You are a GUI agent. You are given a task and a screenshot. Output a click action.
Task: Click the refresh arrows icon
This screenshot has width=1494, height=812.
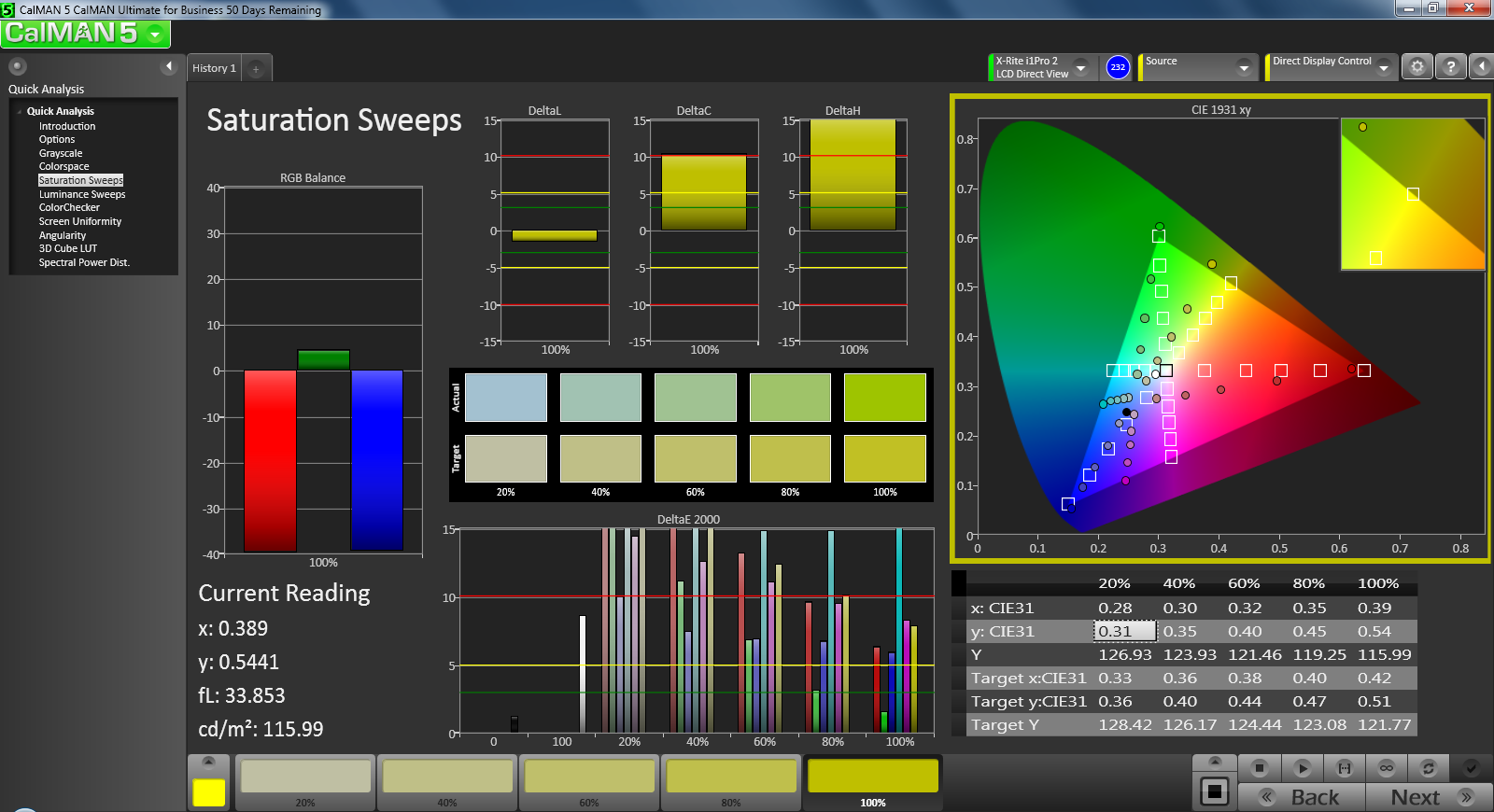pyautogui.click(x=1428, y=768)
